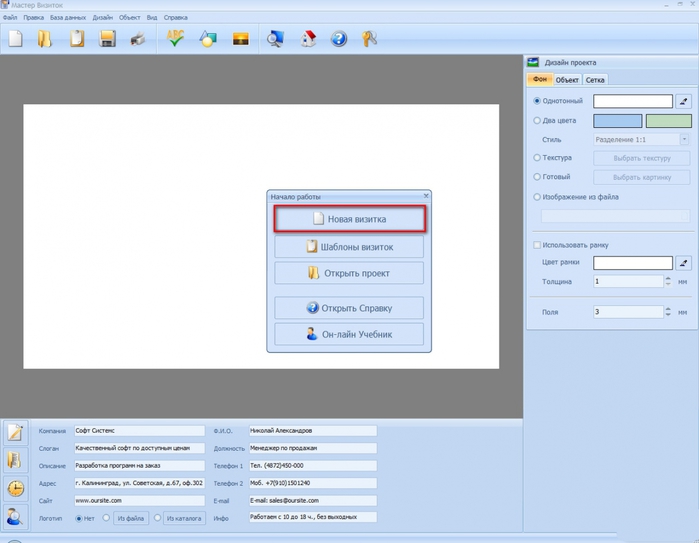Select the Два цвета background option
699x543 pixels.
tap(537, 120)
